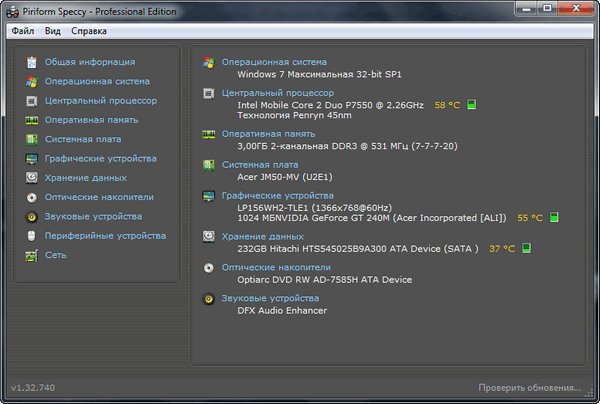Click the Общая информация sidebar icon
The height and width of the screenshot is (404, 600).
[x=31, y=62]
